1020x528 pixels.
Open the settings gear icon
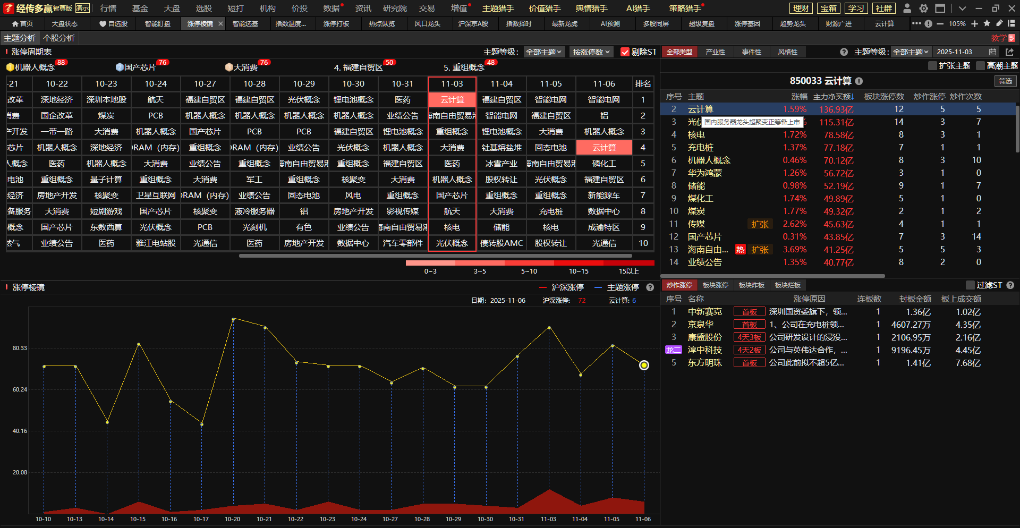[x=923, y=8]
